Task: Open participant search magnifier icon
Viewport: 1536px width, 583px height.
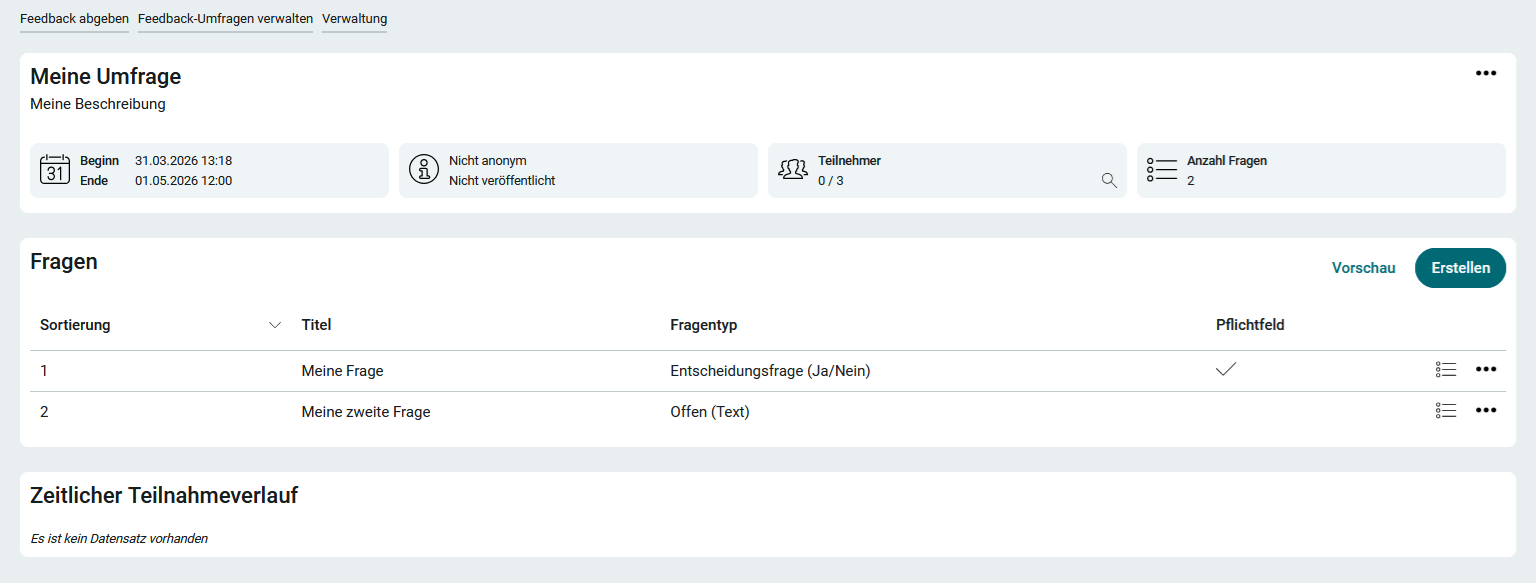Action: pyautogui.click(x=1108, y=180)
